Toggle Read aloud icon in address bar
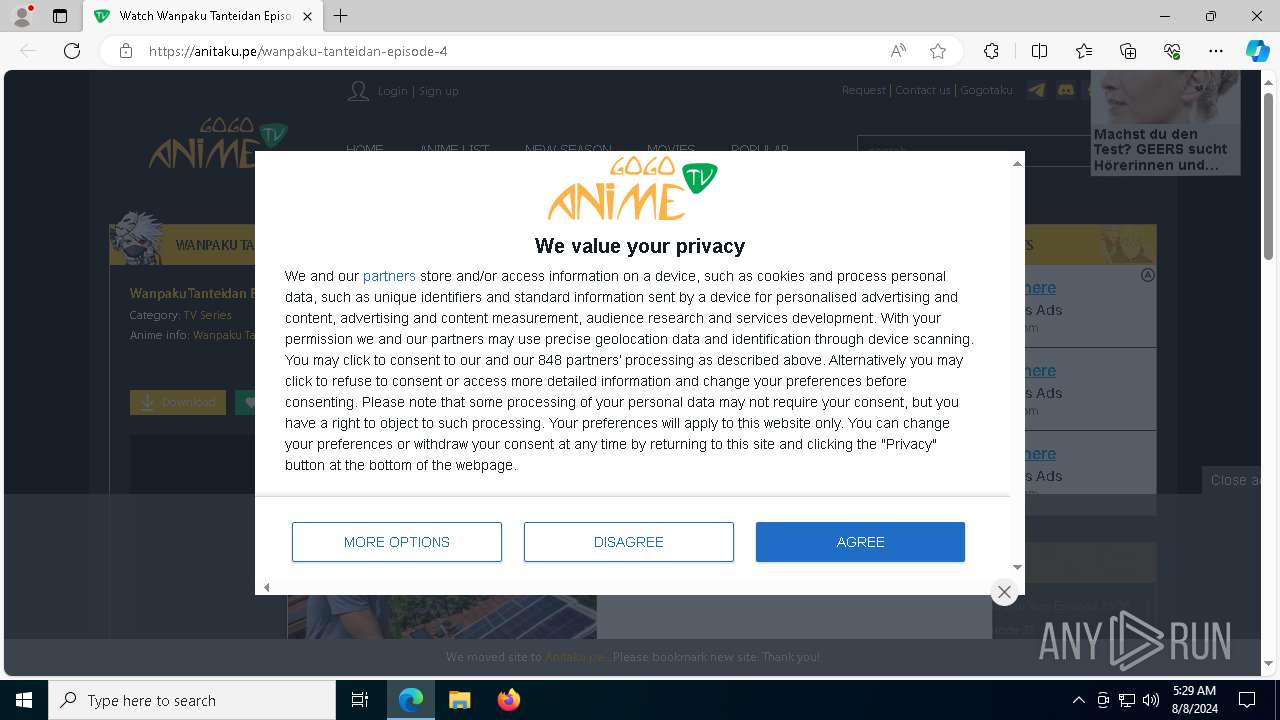The image size is (1280, 720). 898,51
